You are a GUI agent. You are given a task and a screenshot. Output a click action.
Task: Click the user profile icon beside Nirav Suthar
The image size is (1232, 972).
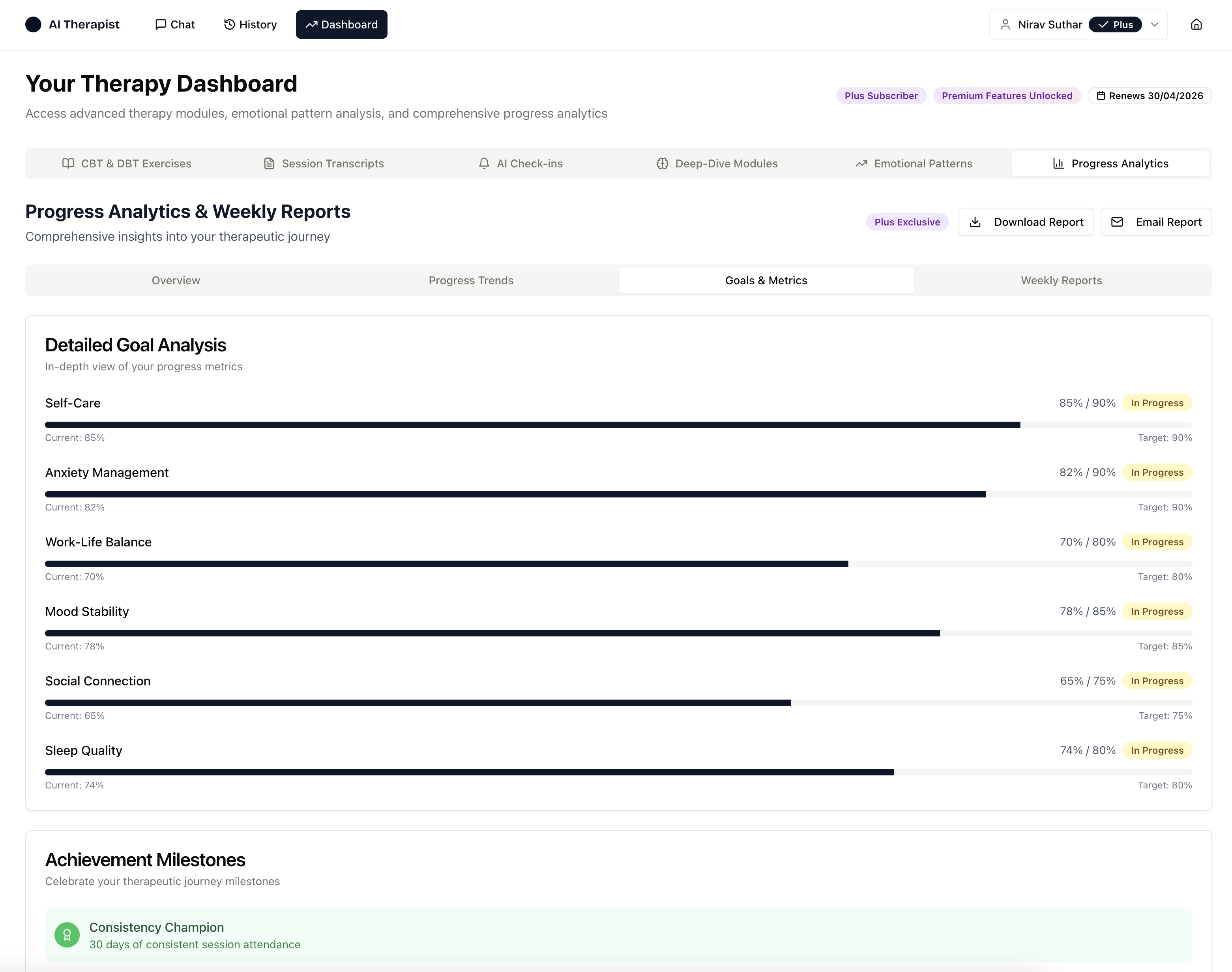1005,24
